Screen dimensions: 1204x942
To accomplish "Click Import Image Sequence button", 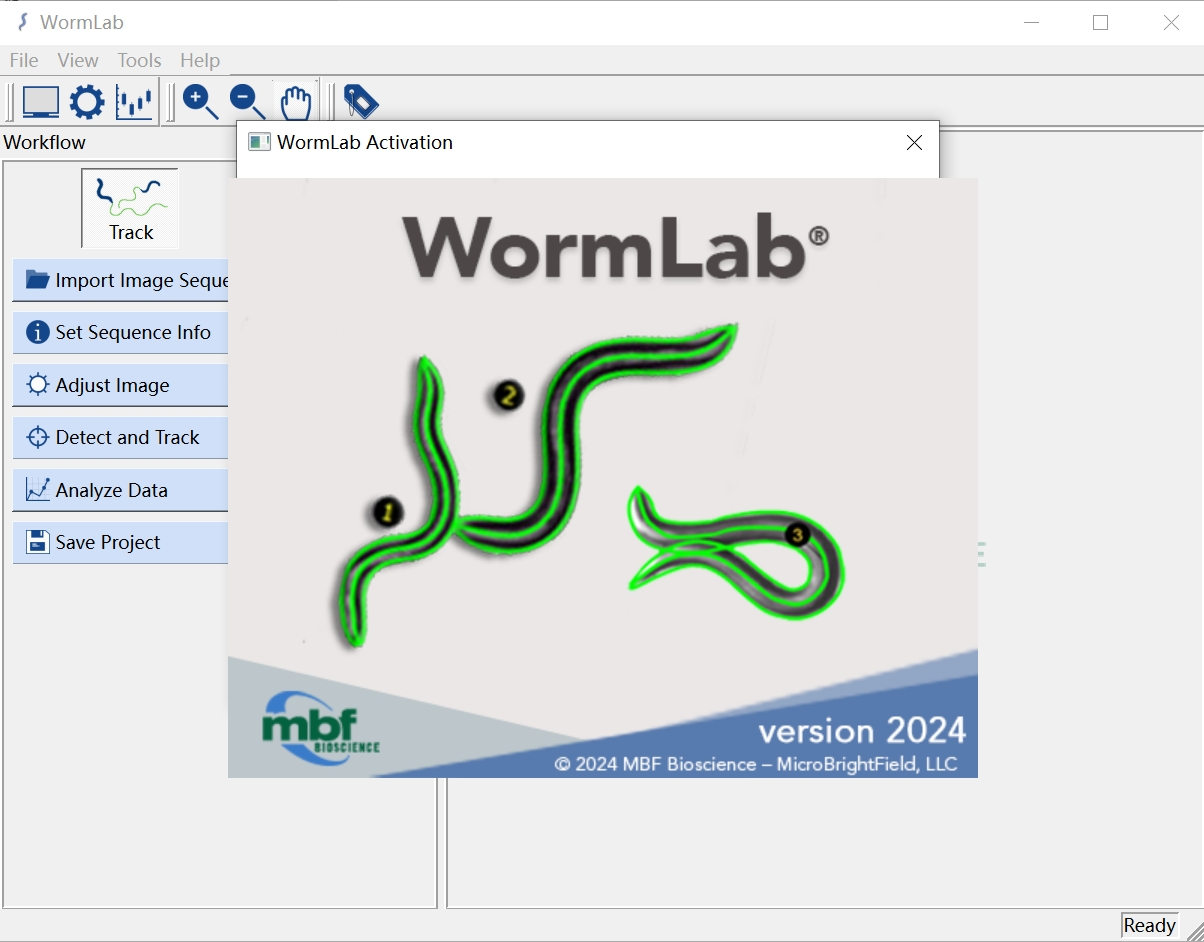I will (120, 280).
